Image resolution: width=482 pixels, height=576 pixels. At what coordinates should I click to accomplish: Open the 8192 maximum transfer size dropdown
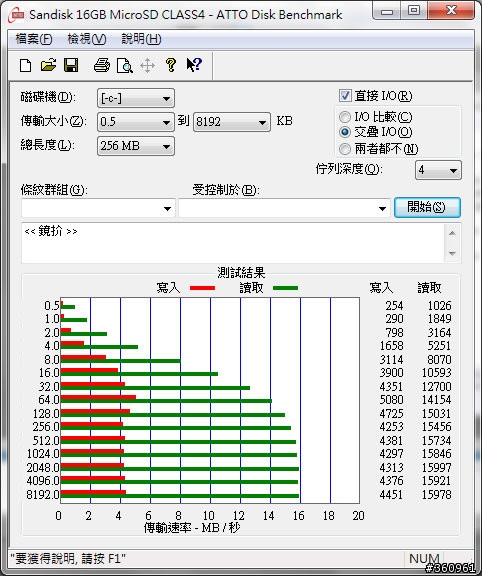pyautogui.click(x=232, y=122)
